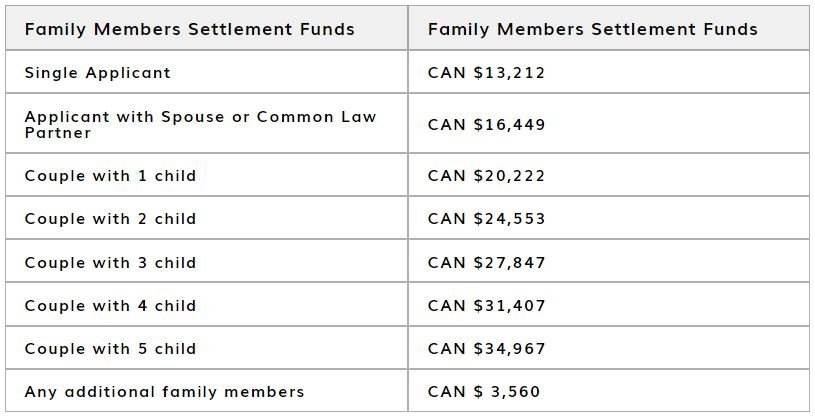Viewport: 815px width, 418px height.
Task: Click the 'Couple with 5 child' row label
Action: [110, 348]
